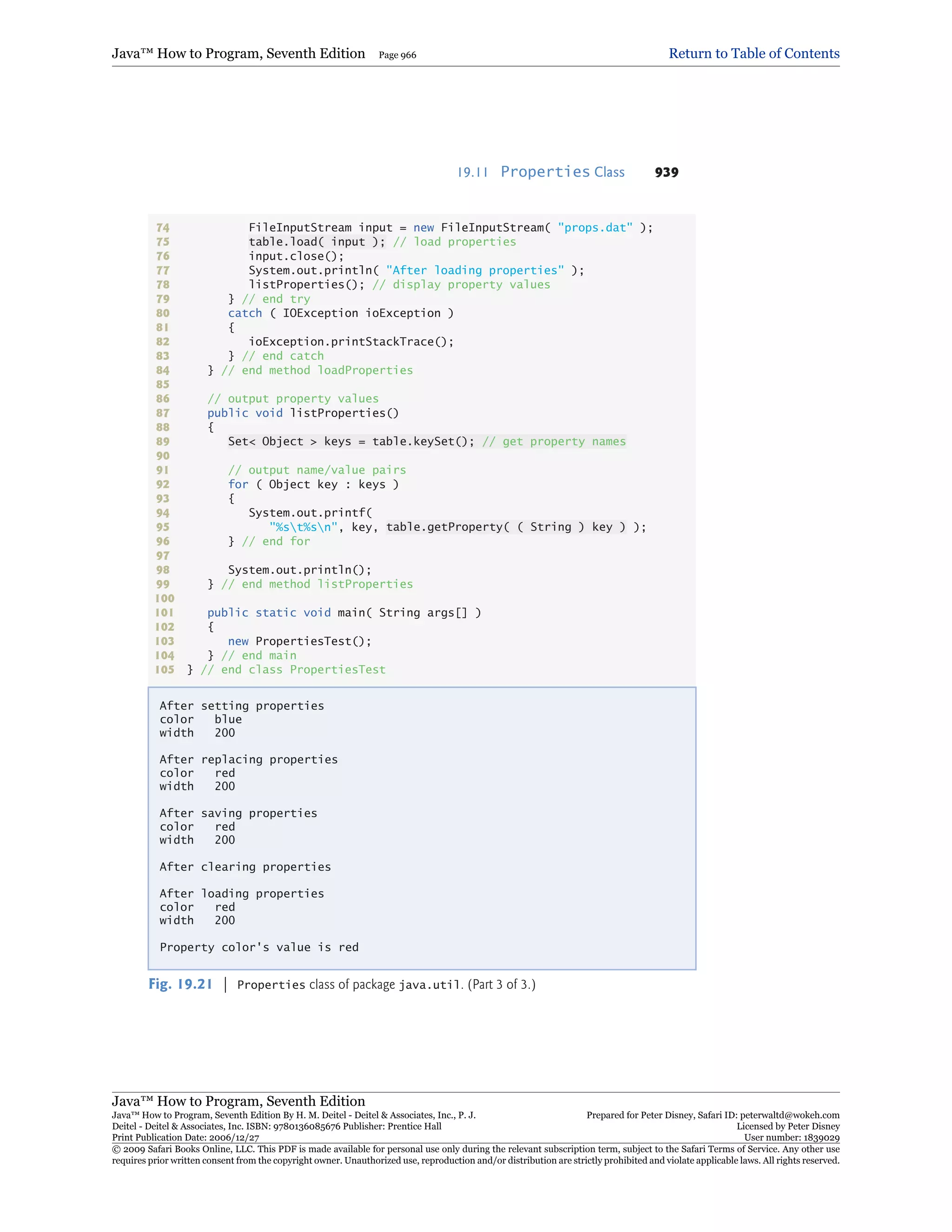Click the Return to Table of Contents link

point(754,53)
